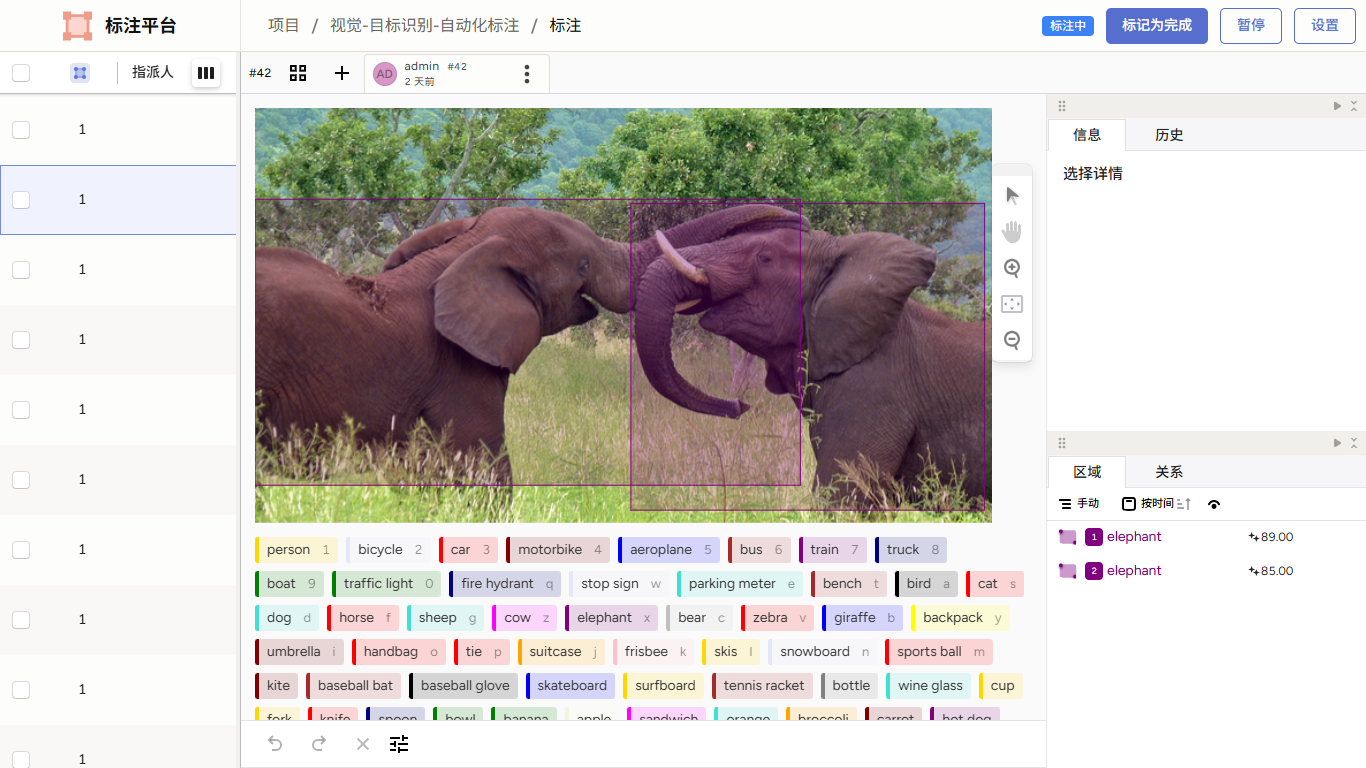
Task: Choose the sports ball label
Action: 939,652
